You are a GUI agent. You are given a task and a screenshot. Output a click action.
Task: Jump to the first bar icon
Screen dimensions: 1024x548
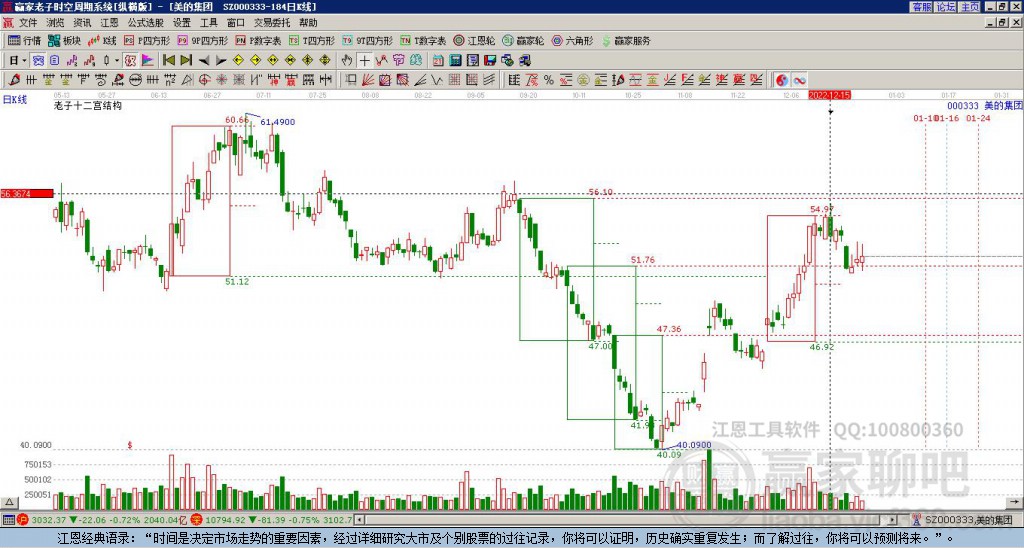pyautogui.click(x=168, y=60)
